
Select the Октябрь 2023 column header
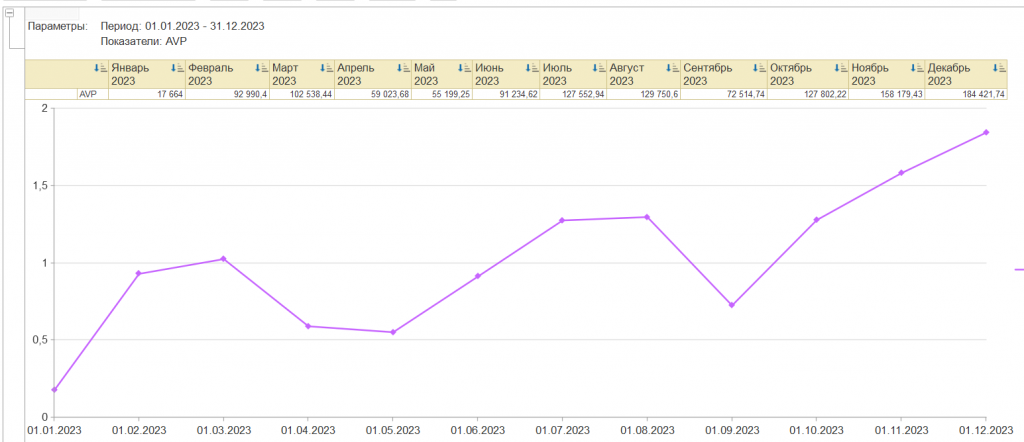808,74
